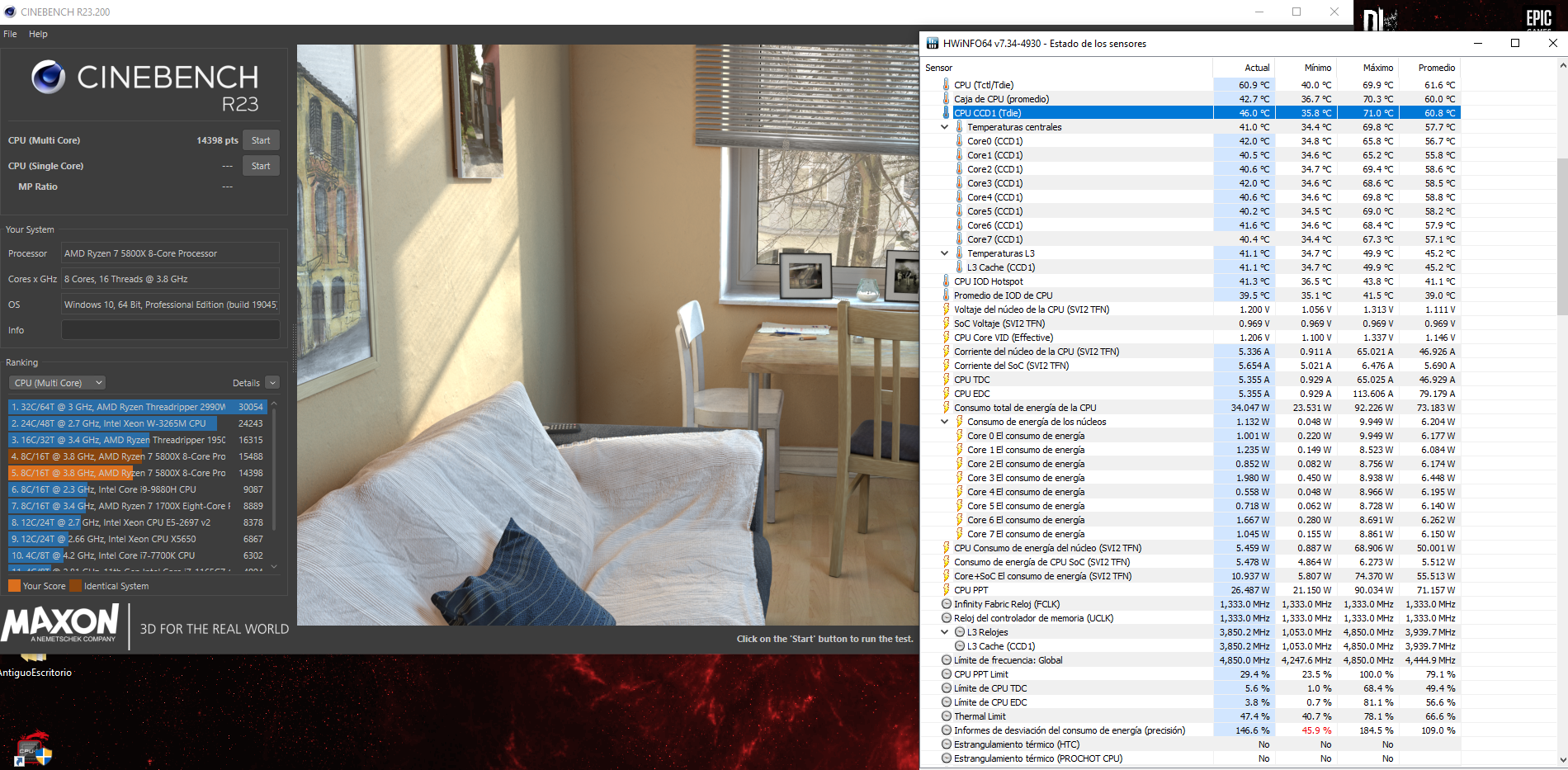Screen dimensions: 1568x770
Task: Click the Actual column header in HWiNFO
Action: (1257, 68)
